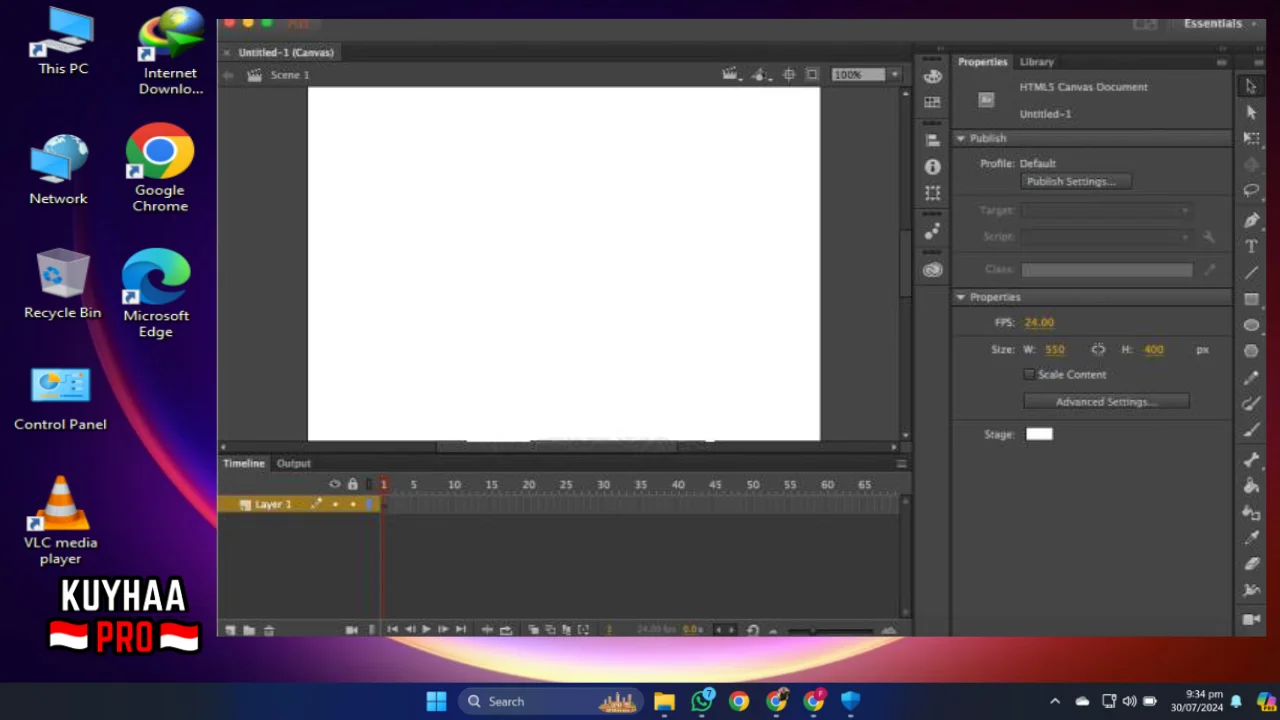Open the stage zoom dropdown arrow
The width and height of the screenshot is (1280, 720).
tap(894, 75)
